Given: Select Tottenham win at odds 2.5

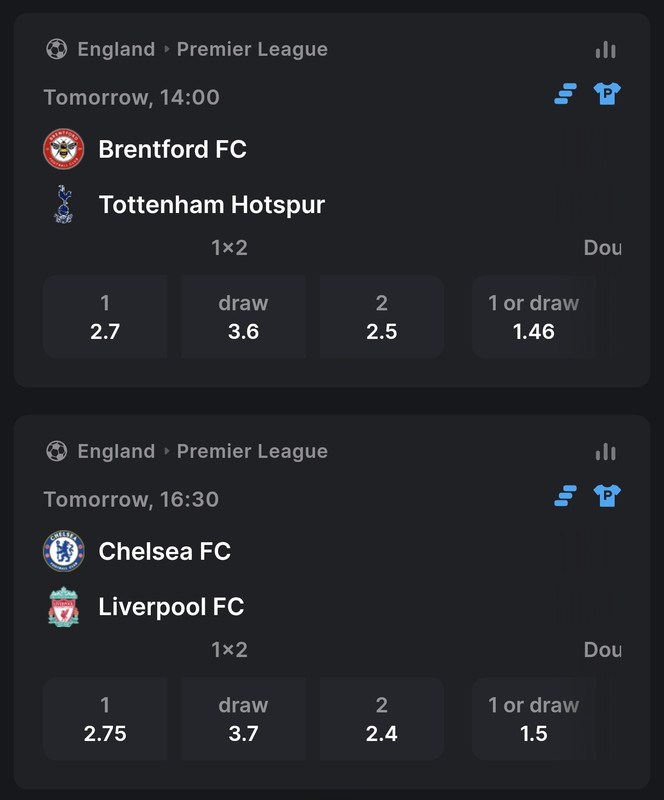Looking at the screenshot, I should 382,317.
